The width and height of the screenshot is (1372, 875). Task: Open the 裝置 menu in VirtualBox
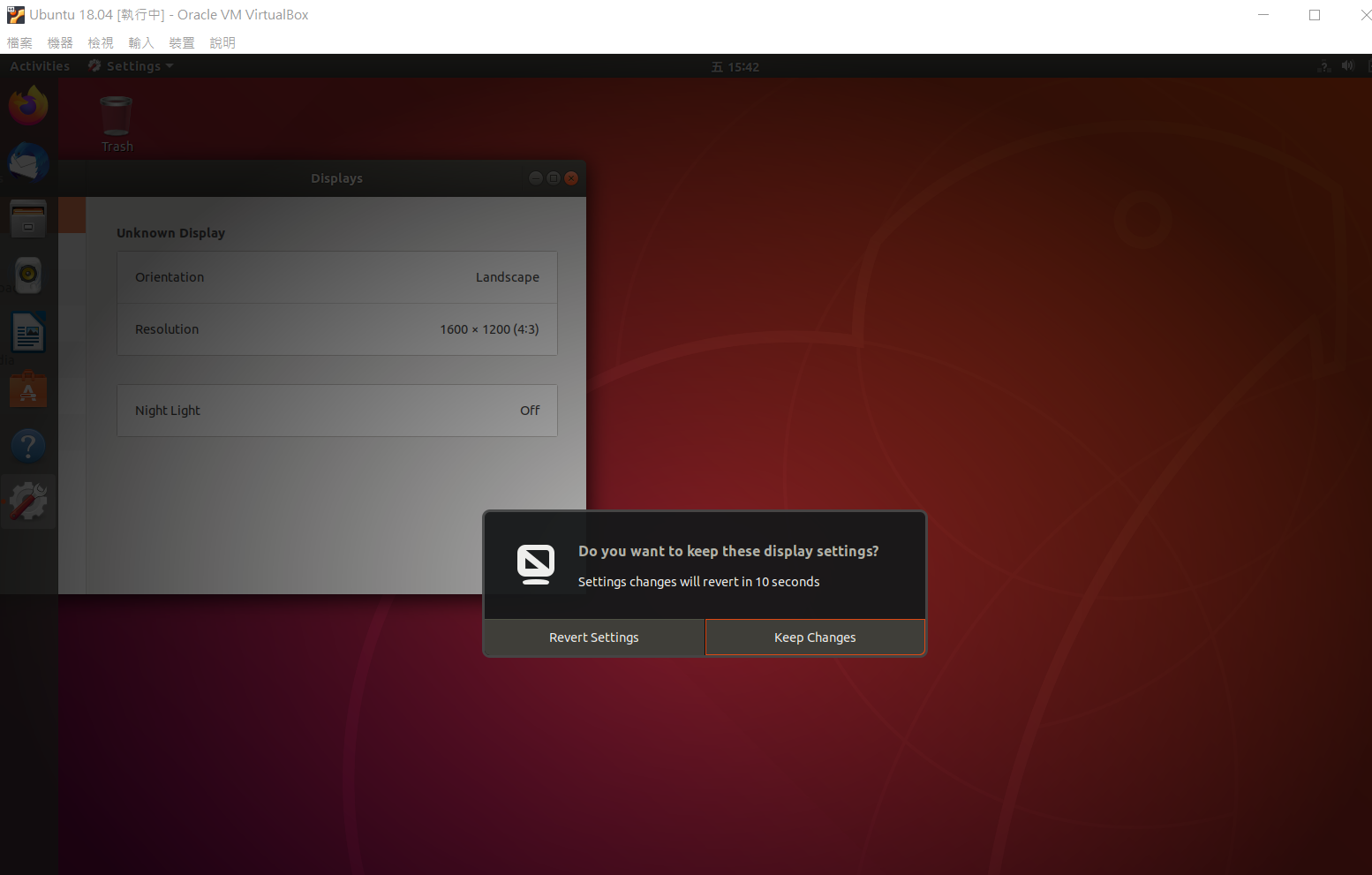(x=182, y=42)
